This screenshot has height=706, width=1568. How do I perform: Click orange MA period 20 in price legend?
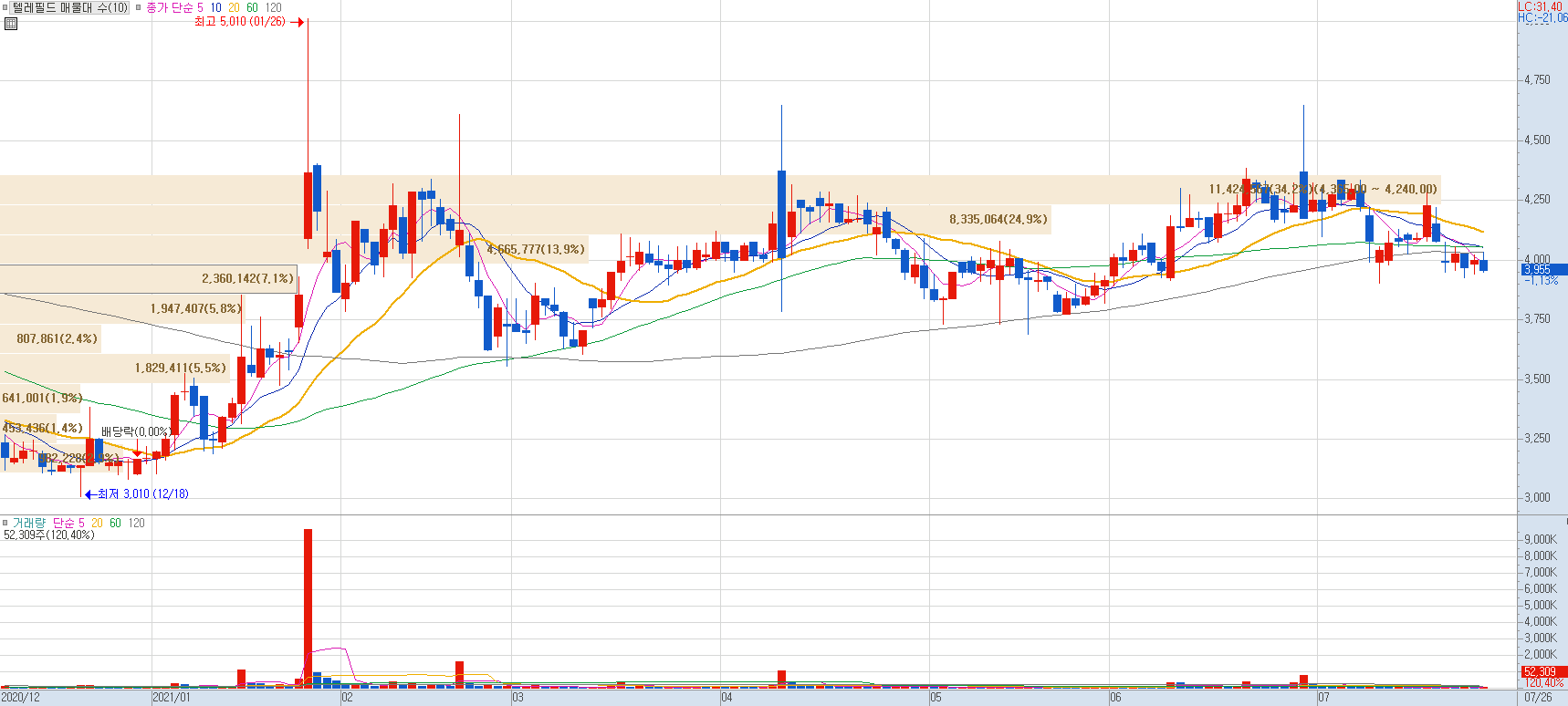coord(235,7)
